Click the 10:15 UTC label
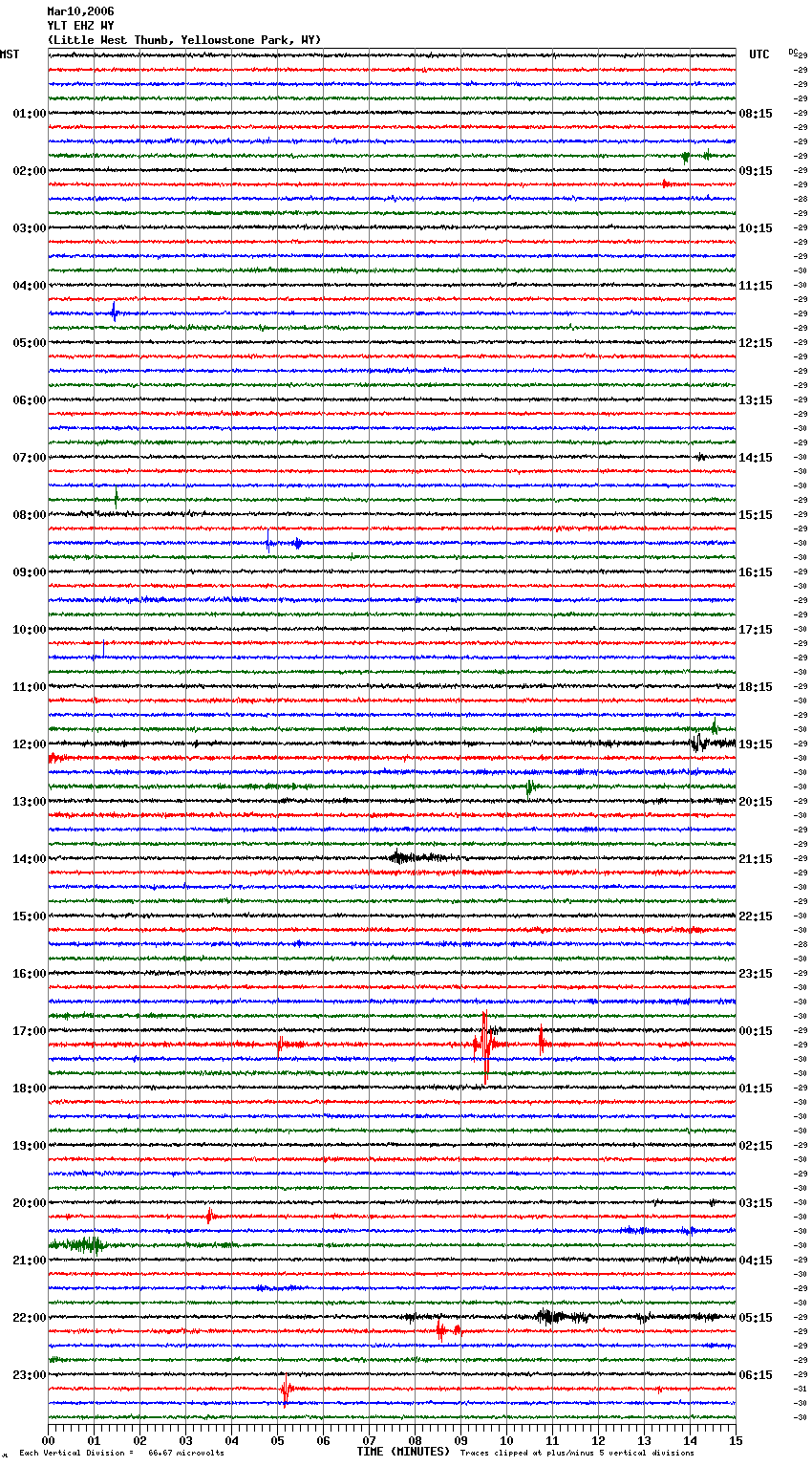 [x=756, y=228]
